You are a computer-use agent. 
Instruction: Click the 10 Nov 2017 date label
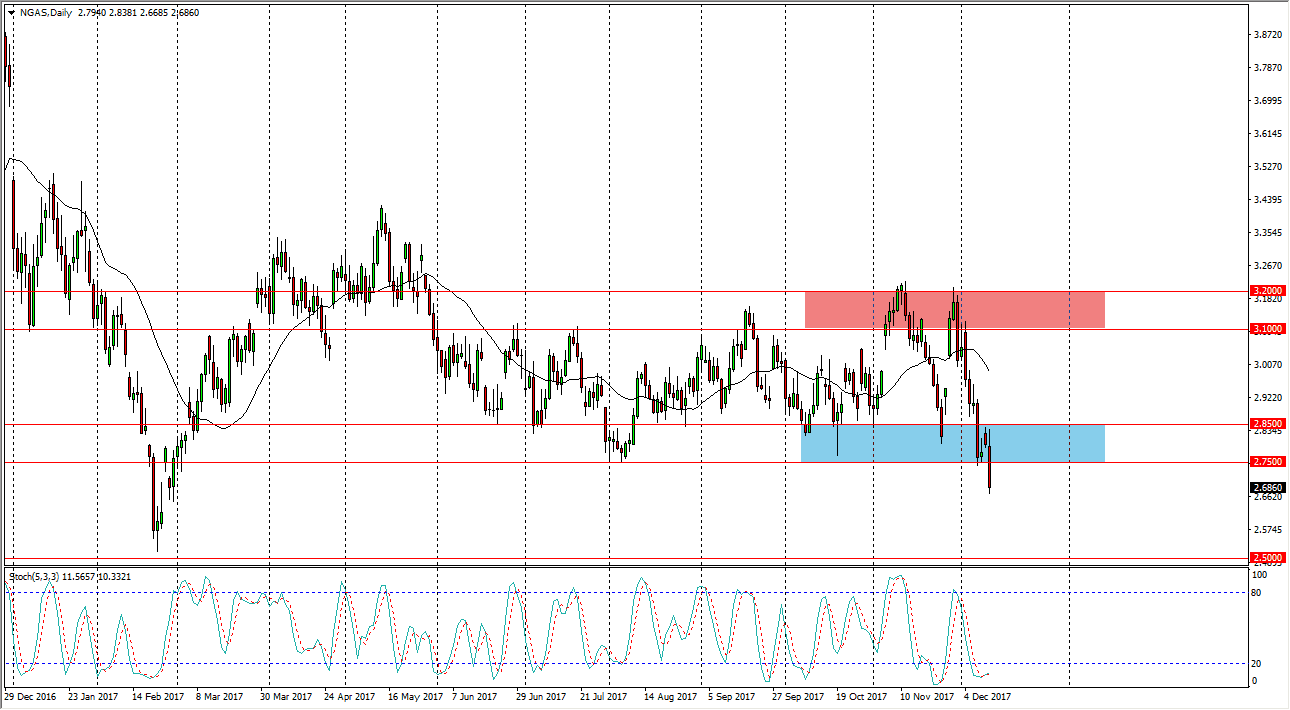click(925, 696)
